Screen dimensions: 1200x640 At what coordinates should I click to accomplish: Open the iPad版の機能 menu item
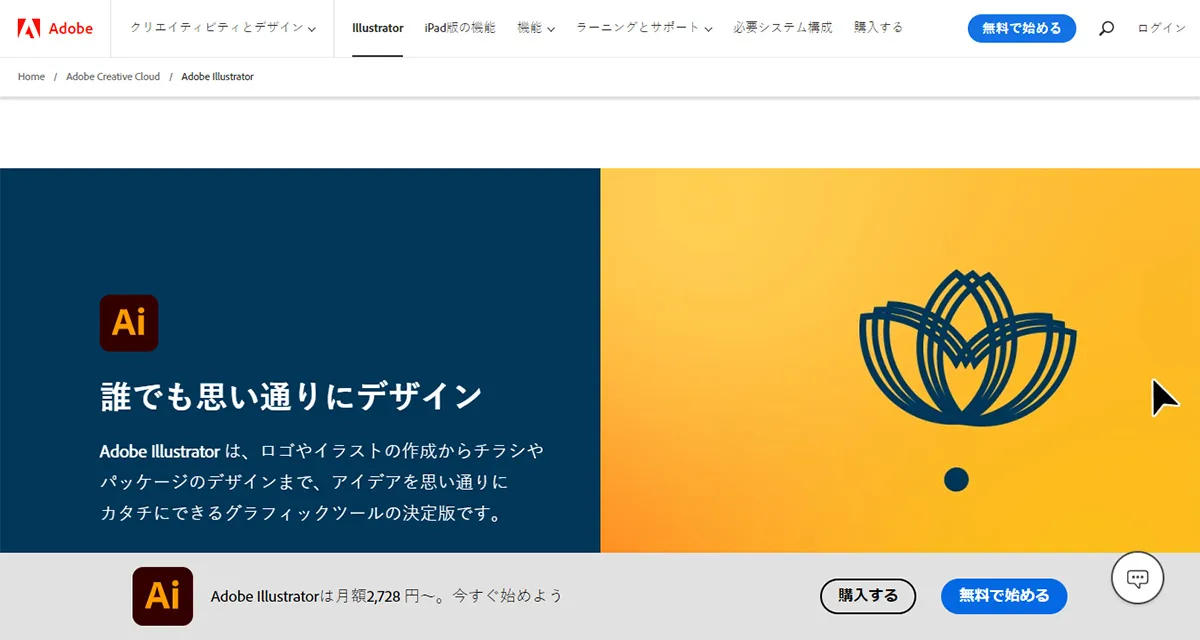coord(460,28)
